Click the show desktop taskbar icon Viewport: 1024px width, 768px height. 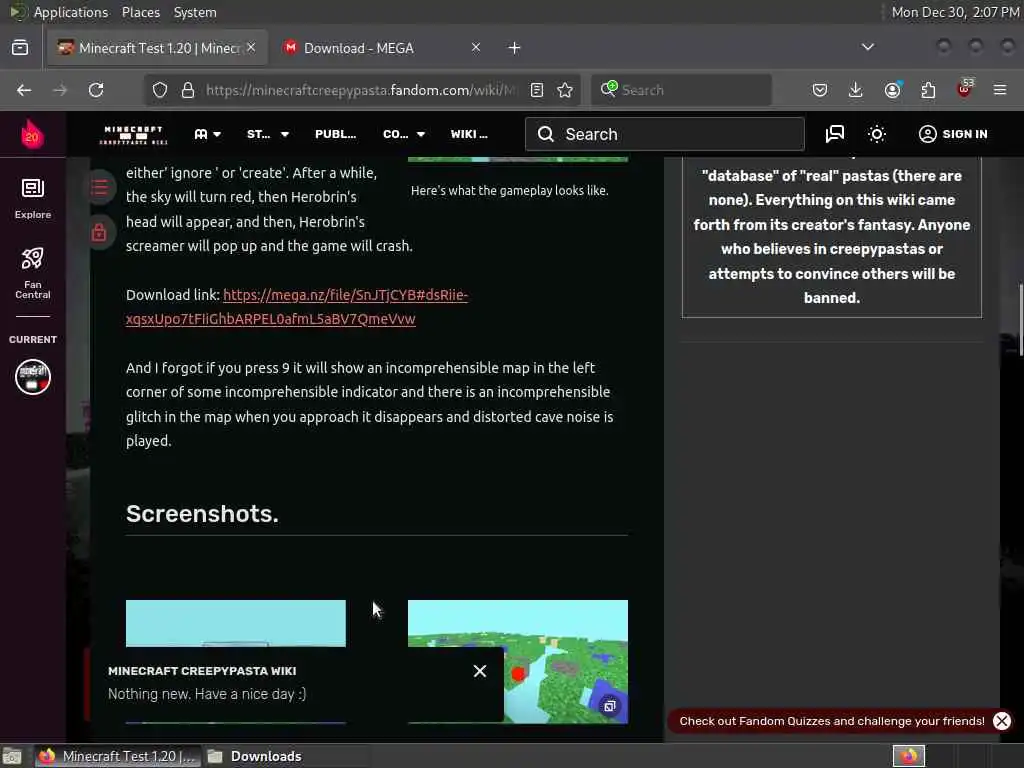tap(12, 756)
